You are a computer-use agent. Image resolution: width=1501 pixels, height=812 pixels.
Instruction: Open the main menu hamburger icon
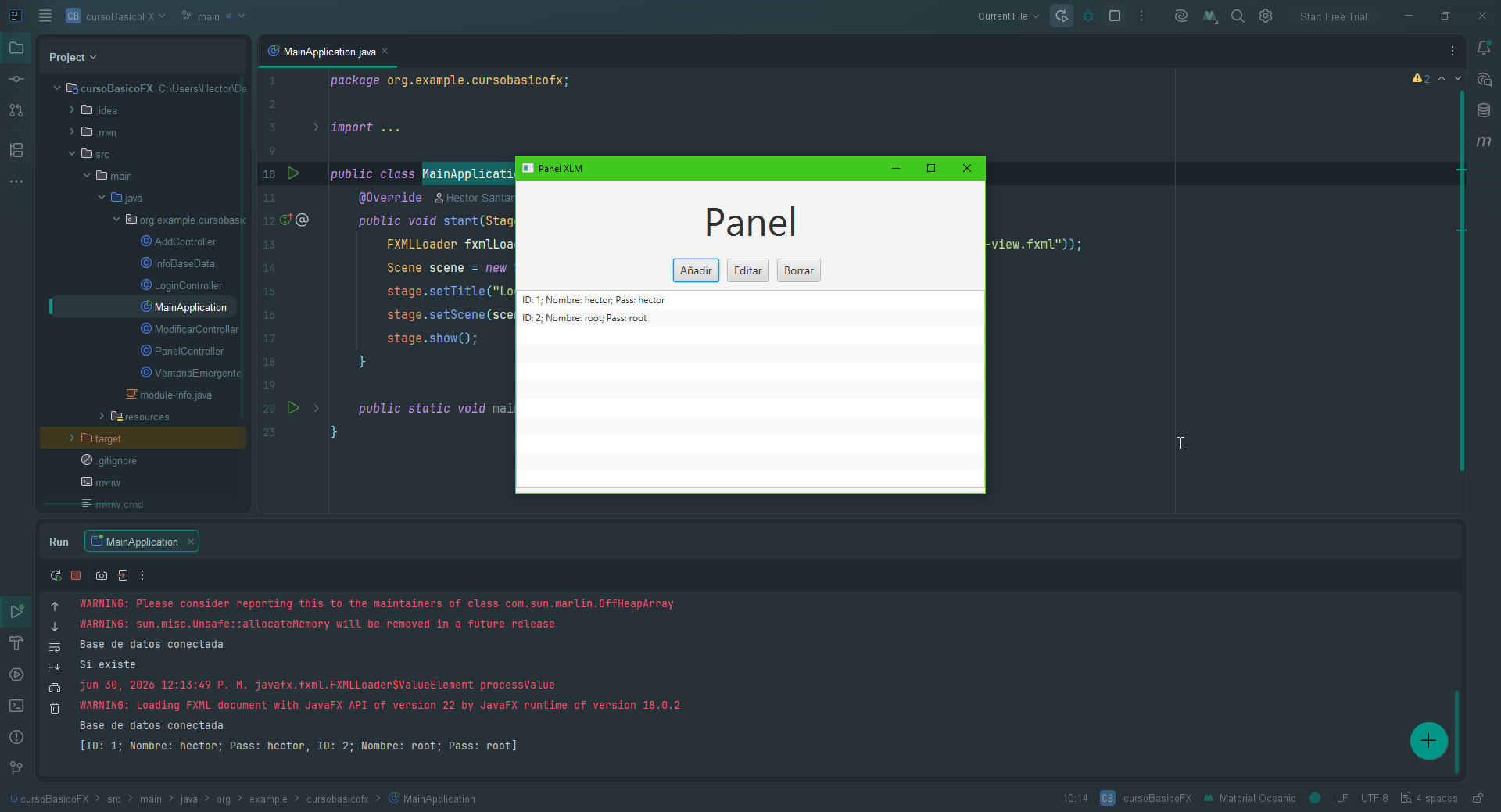point(45,16)
